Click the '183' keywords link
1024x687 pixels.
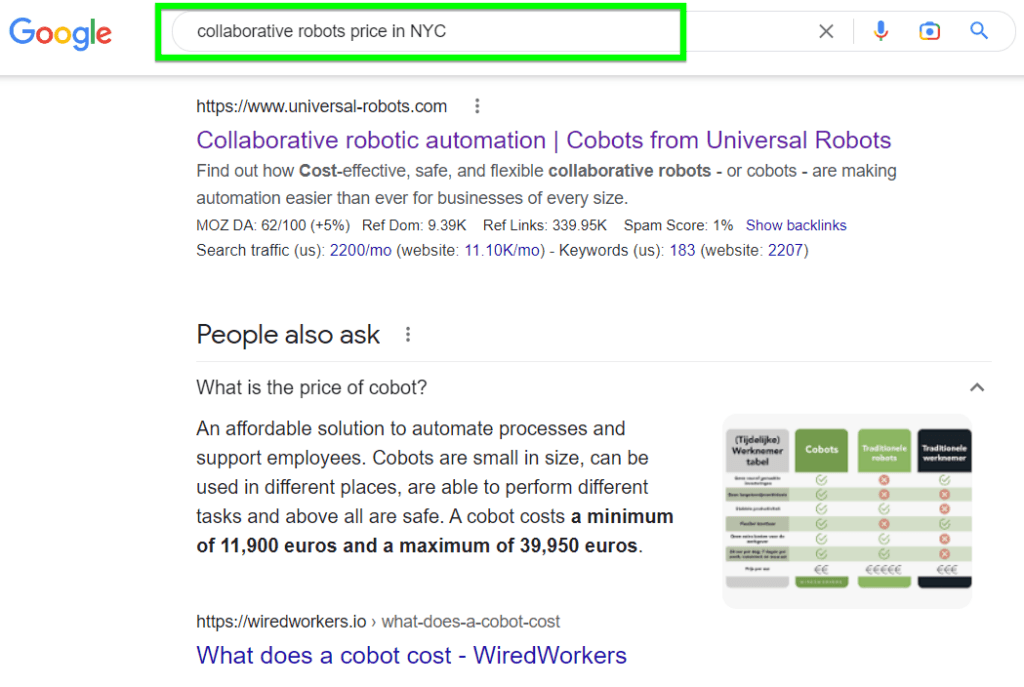[x=683, y=250]
